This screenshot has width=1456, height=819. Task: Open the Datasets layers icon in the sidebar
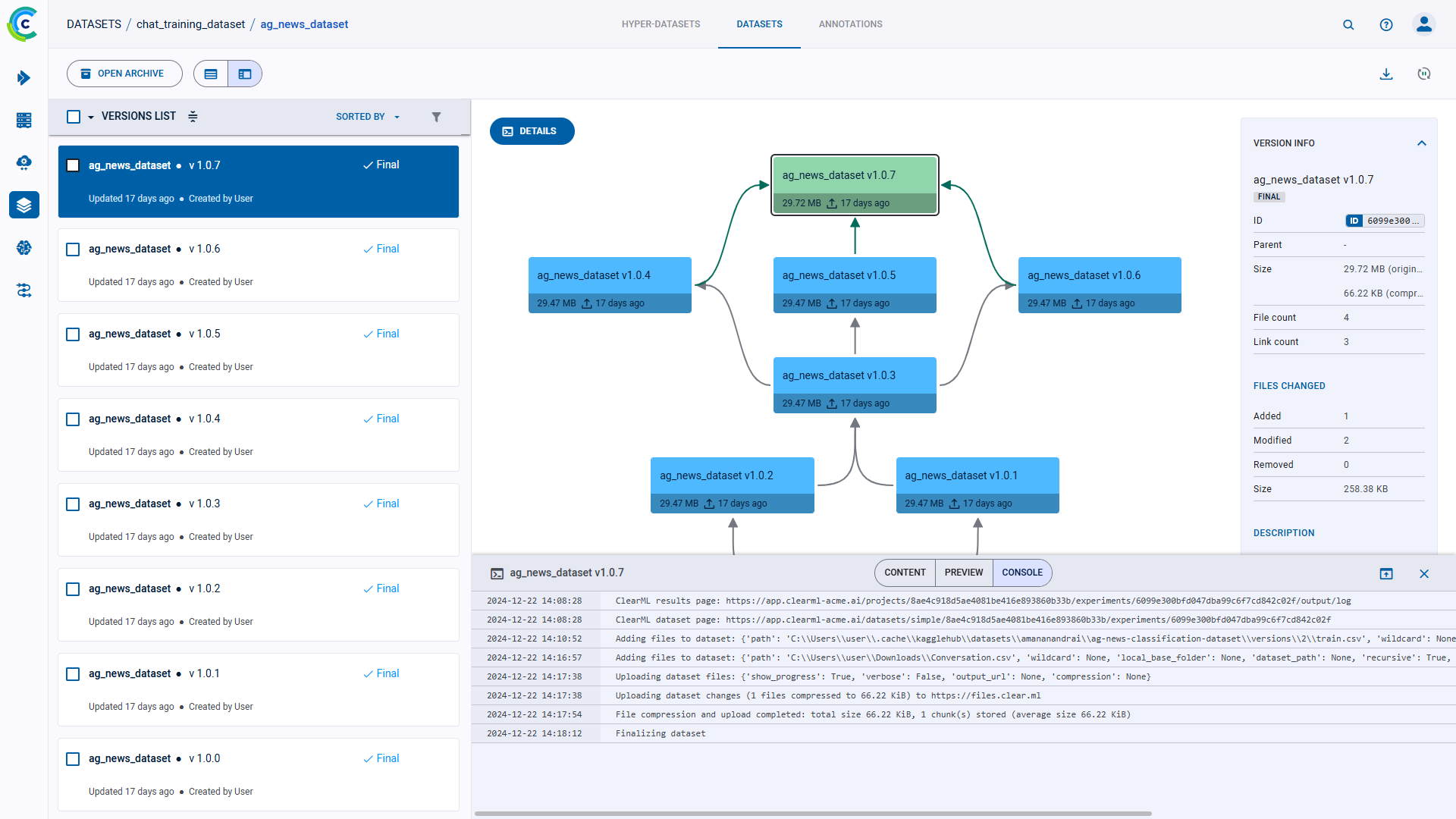click(x=24, y=205)
